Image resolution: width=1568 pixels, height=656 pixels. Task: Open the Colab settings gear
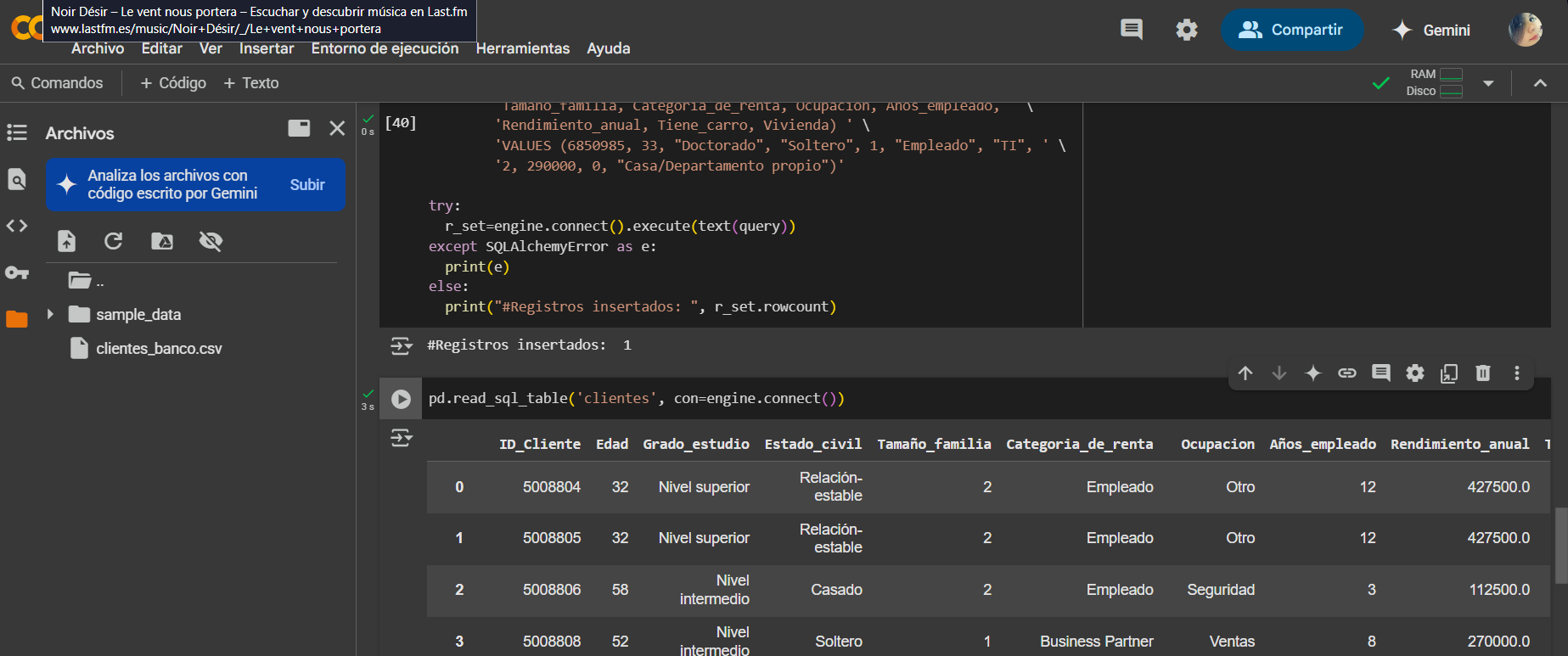pyautogui.click(x=1186, y=30)
